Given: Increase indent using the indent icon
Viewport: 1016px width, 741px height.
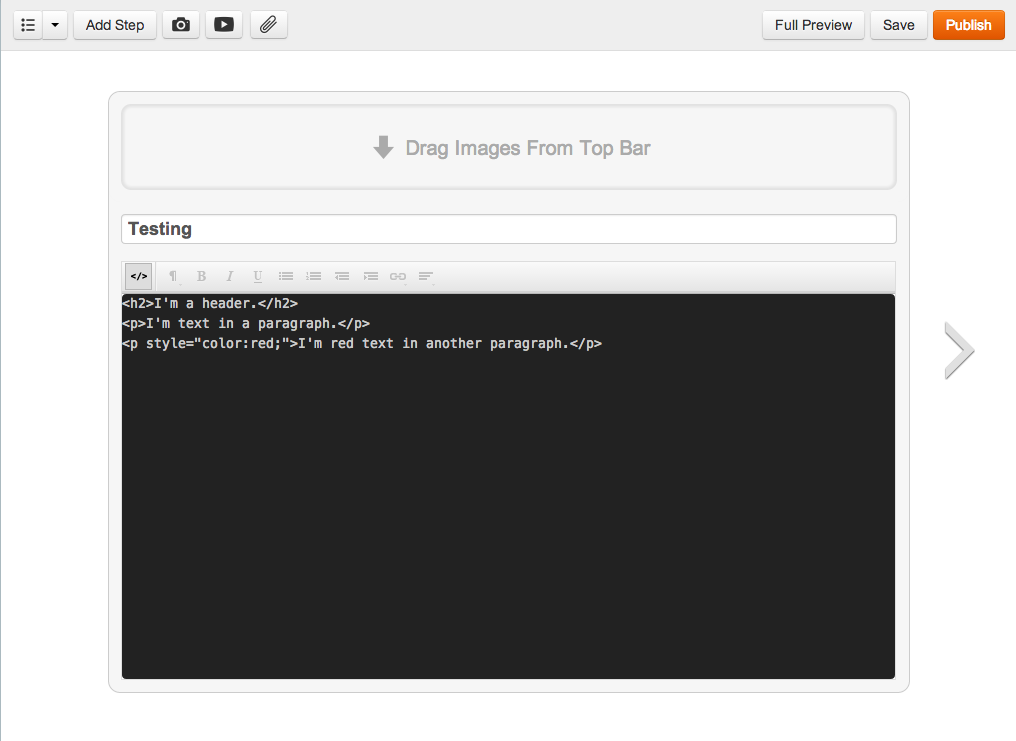Looking at the screenshot, I should [370, 276].
